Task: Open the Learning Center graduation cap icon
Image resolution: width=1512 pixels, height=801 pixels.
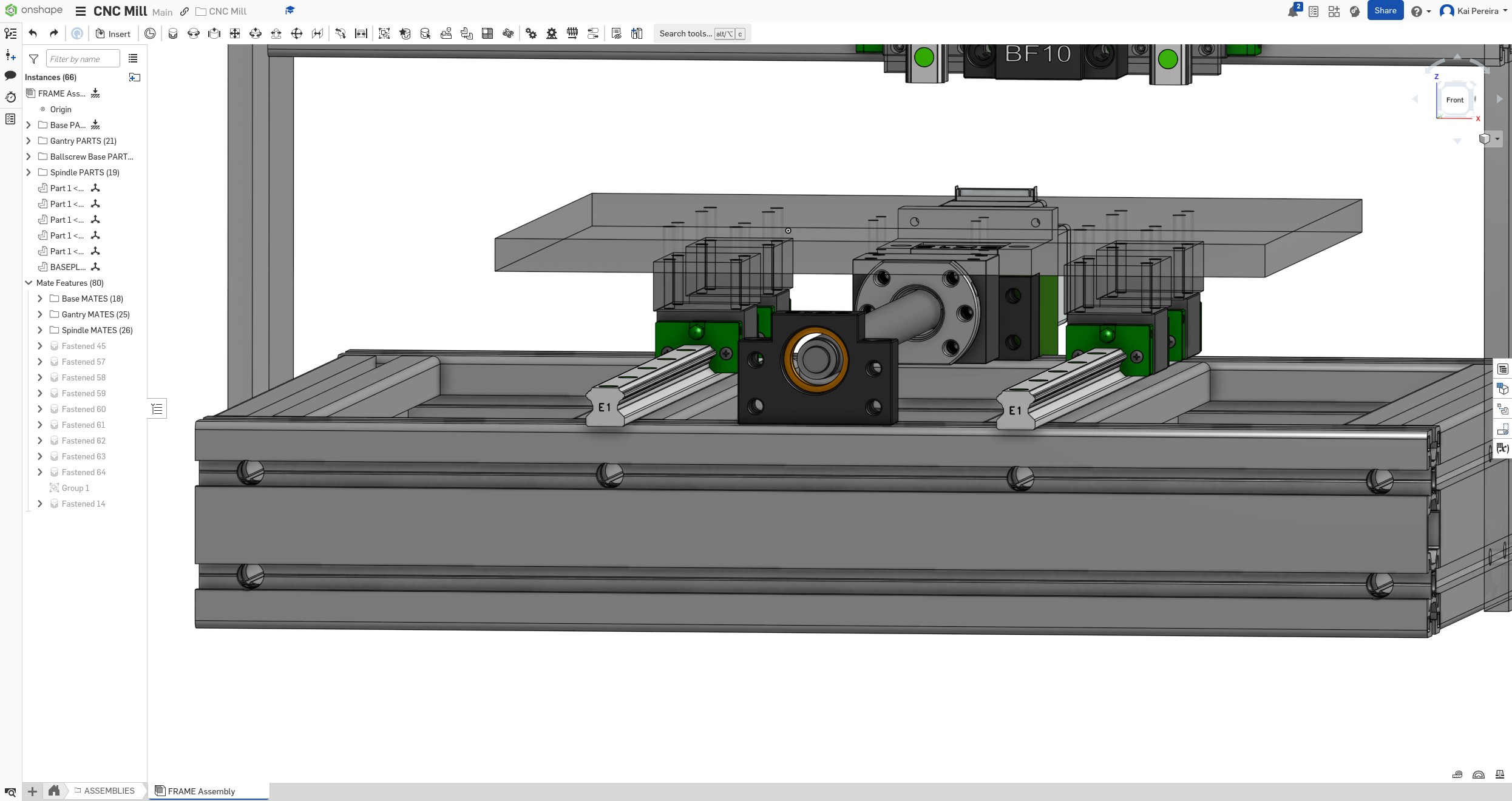Action: 290,10
